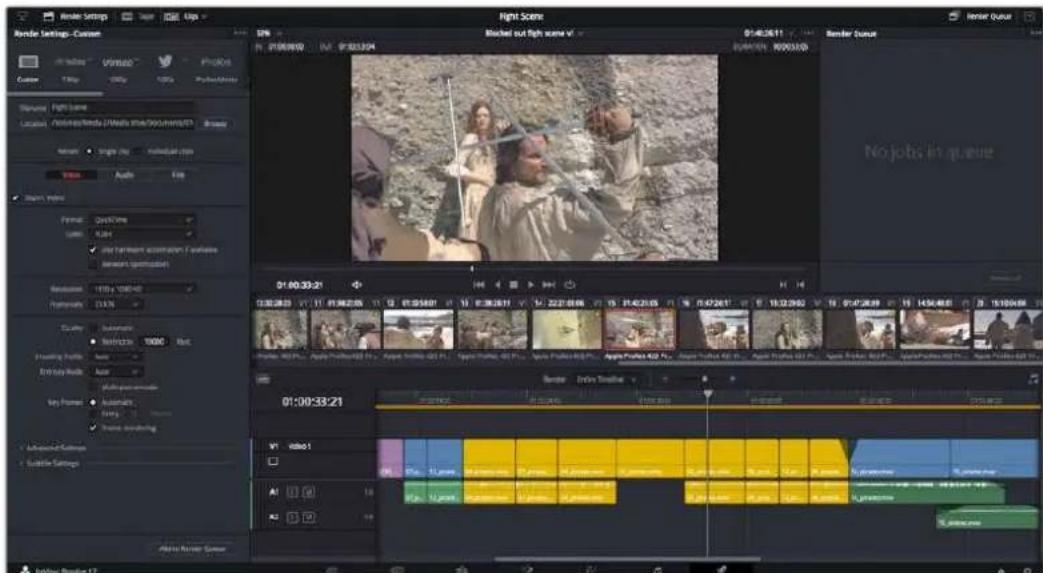Image resolution: width=1043 pixels, height=573 pixels.
Task: Open the Render Entire Timeline dropdown
Action: [606, 379]
